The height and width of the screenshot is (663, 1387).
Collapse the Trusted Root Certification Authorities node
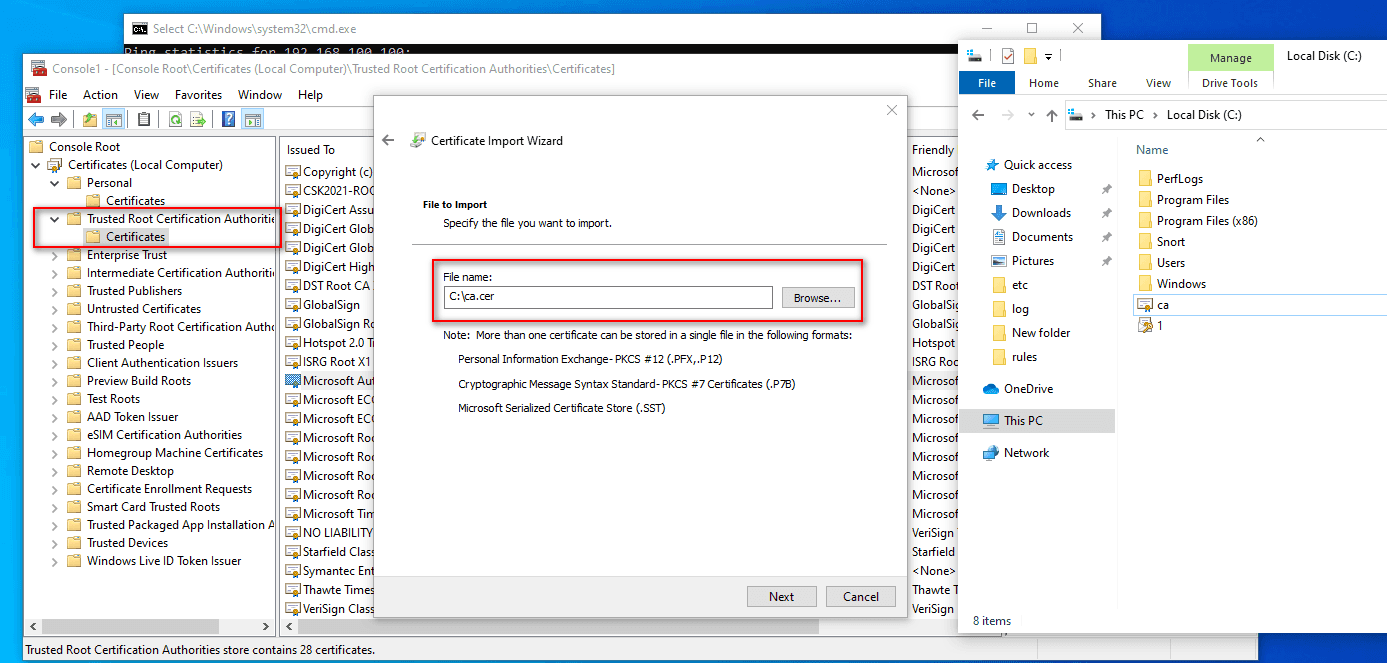point(55,219)
